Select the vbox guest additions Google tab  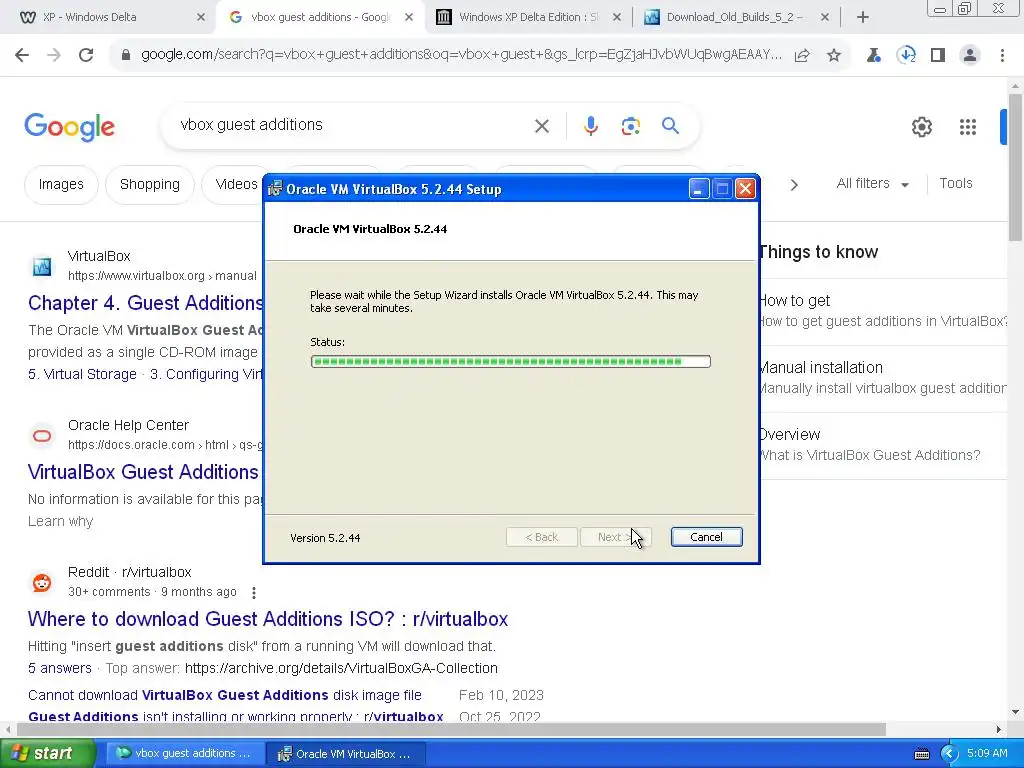(319, 18)
